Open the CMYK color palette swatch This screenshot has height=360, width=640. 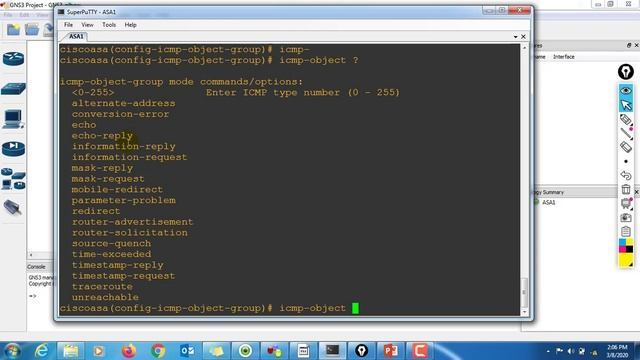[x=626, y=246]
